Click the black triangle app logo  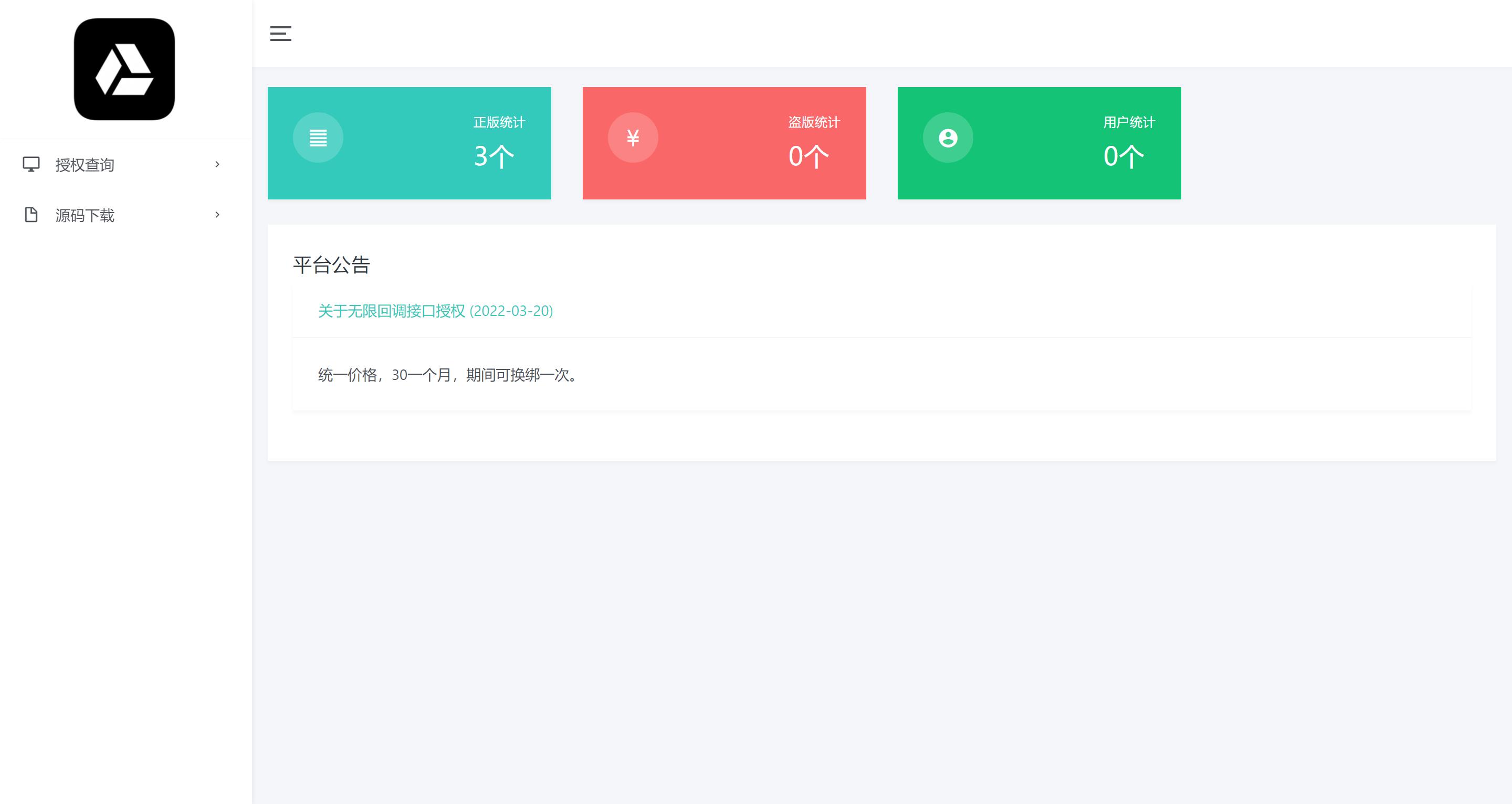[x=124, y=69]
